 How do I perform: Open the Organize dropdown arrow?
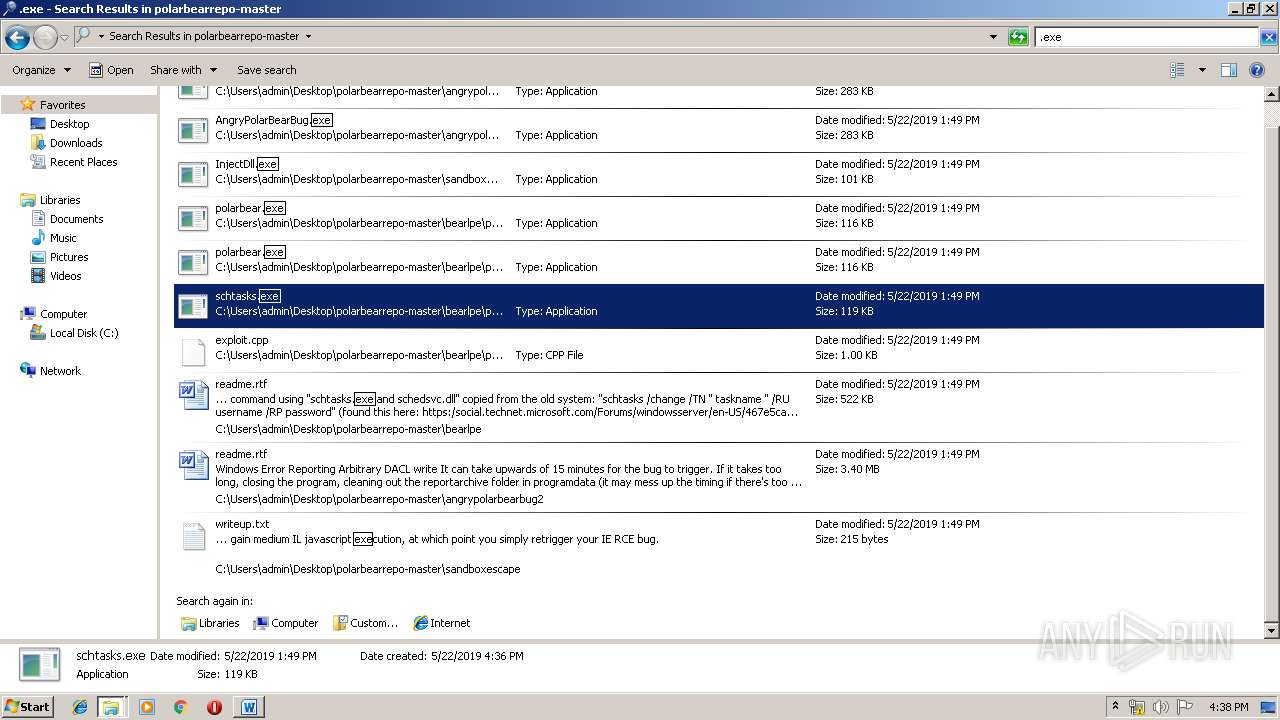[67, 70]
